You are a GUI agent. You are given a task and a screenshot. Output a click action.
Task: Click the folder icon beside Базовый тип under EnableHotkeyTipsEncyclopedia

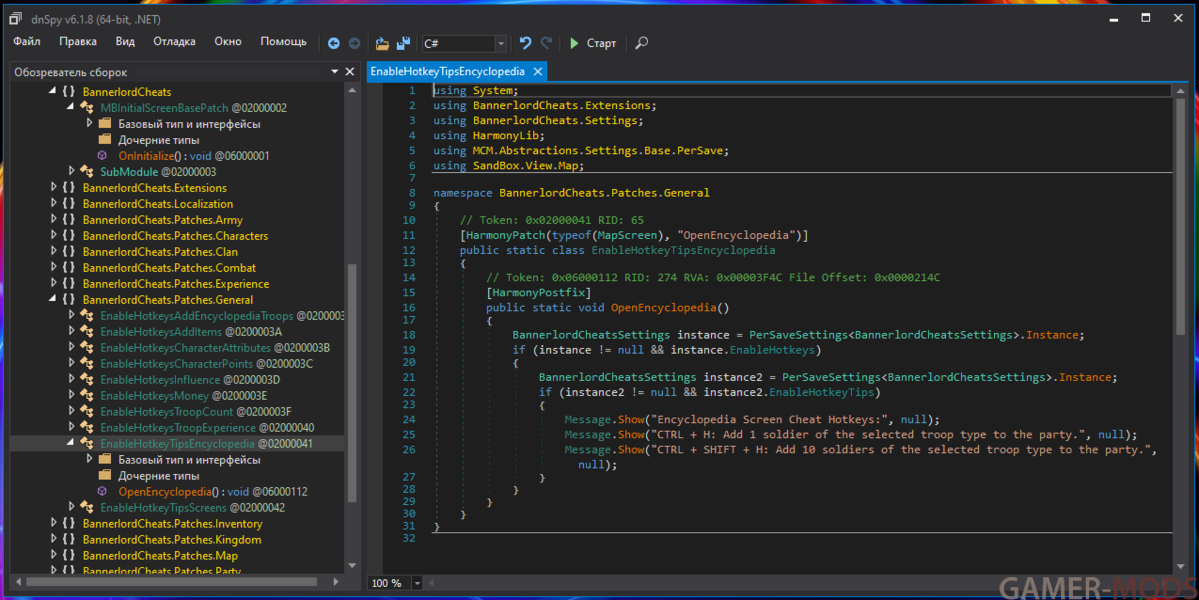[106, 459]
